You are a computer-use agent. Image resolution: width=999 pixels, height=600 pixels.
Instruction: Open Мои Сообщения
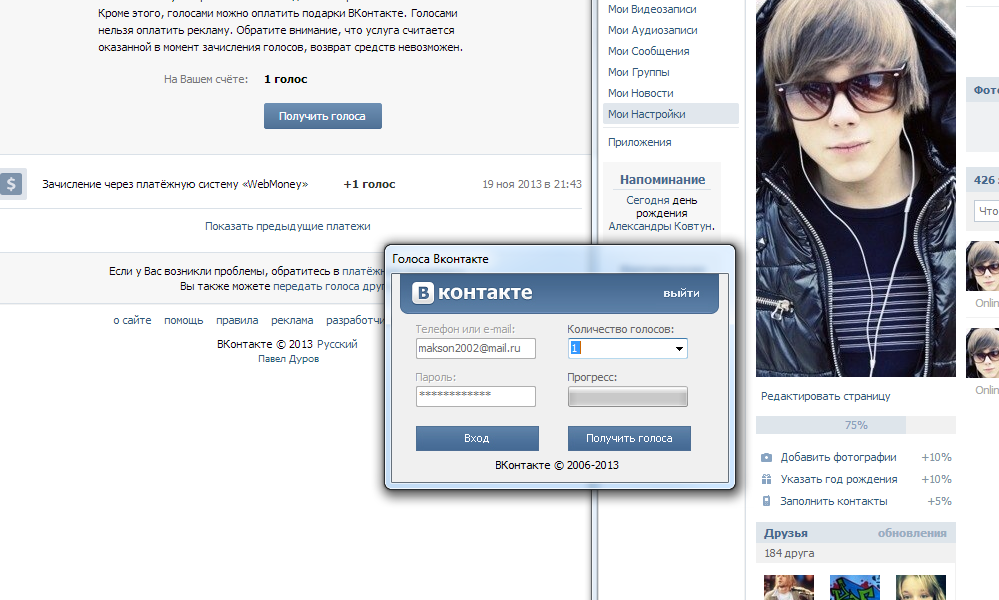click(648, 51)
